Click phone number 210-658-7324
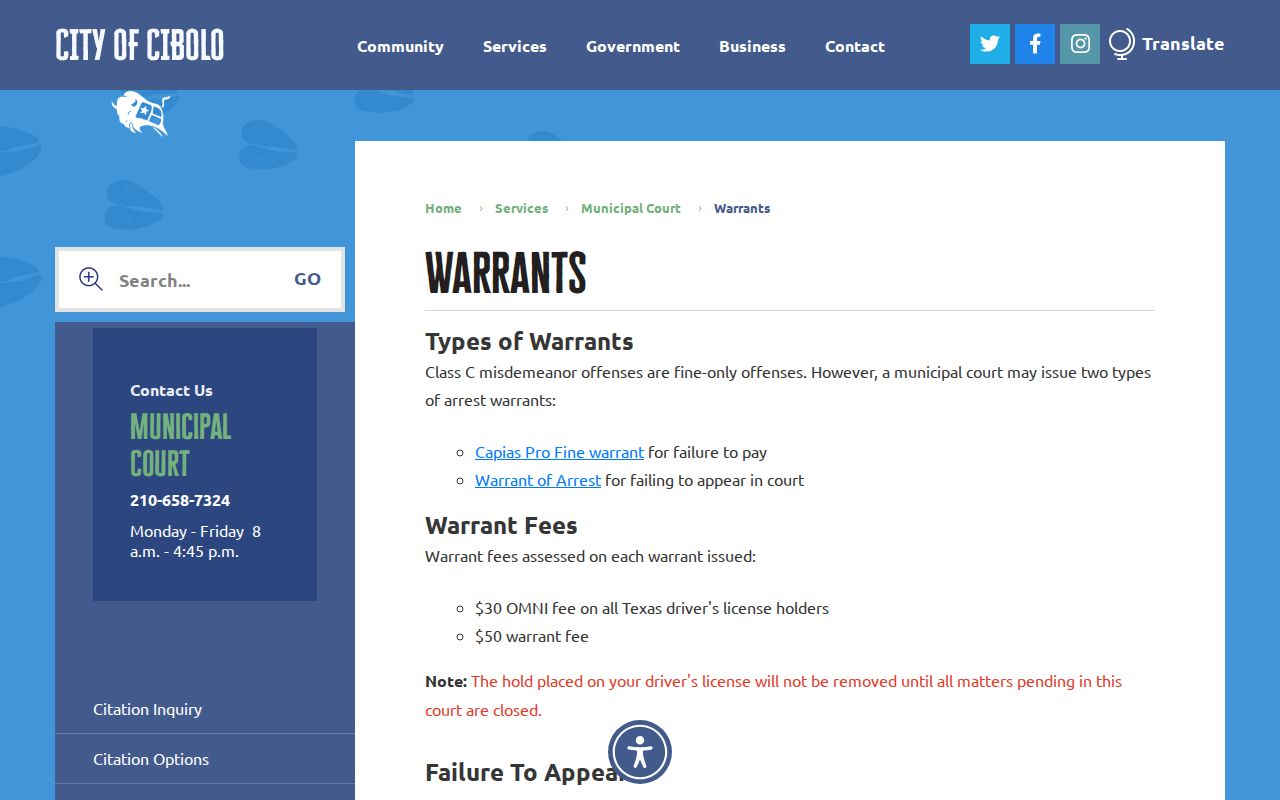The image size is (1280, 800). [x=180, y=500]
